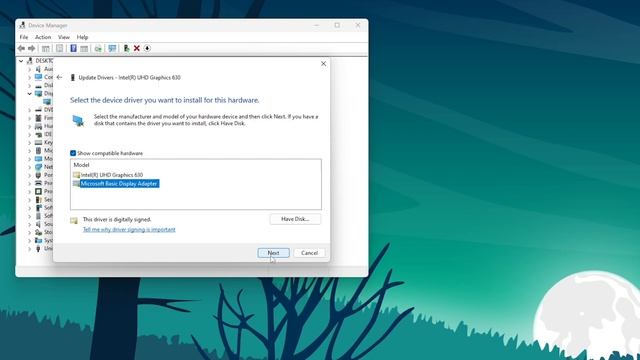Uncheck the Show compatible hardware checkbox

coord(73,153)
